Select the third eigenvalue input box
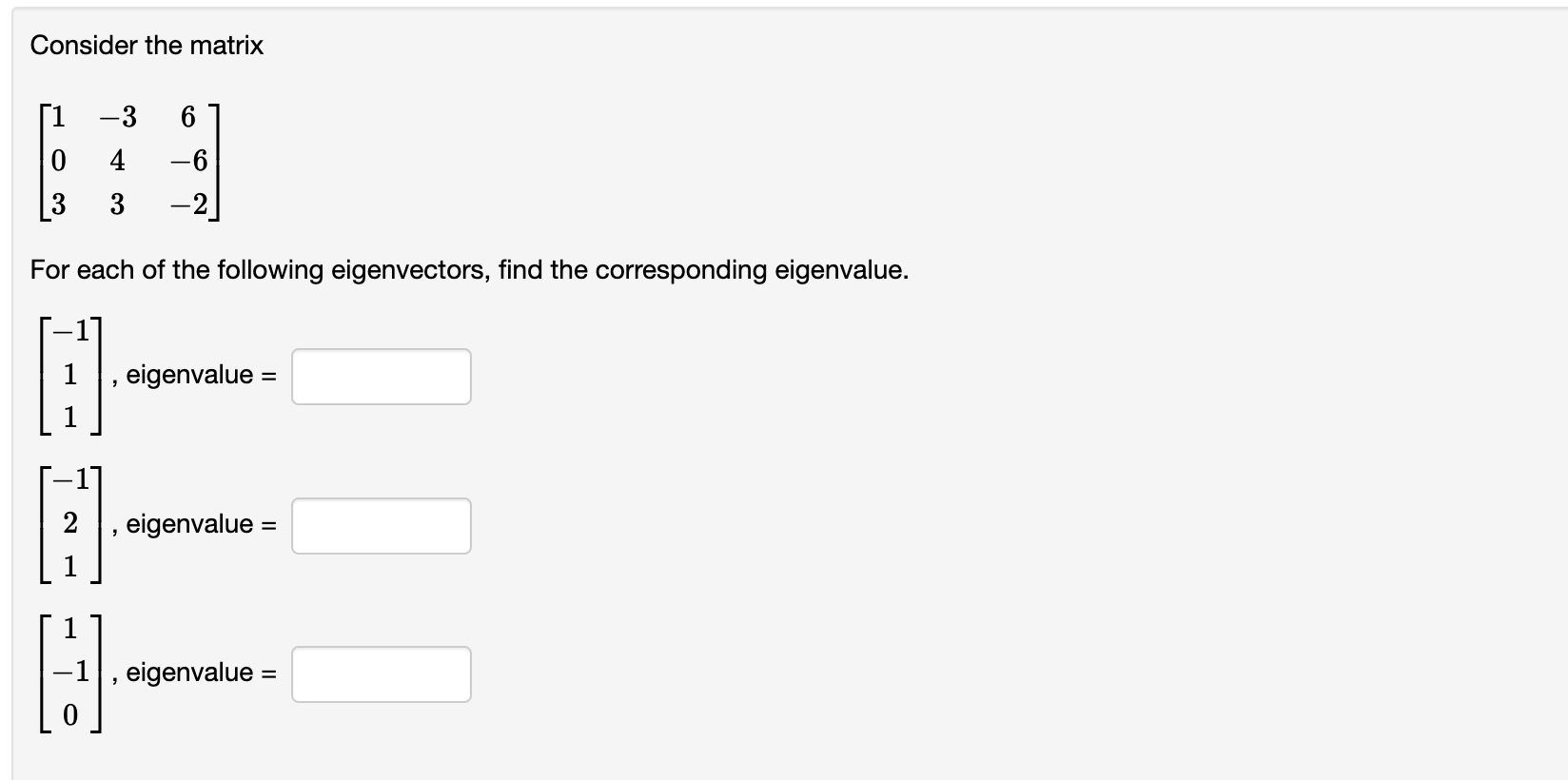 pos(381,674)
